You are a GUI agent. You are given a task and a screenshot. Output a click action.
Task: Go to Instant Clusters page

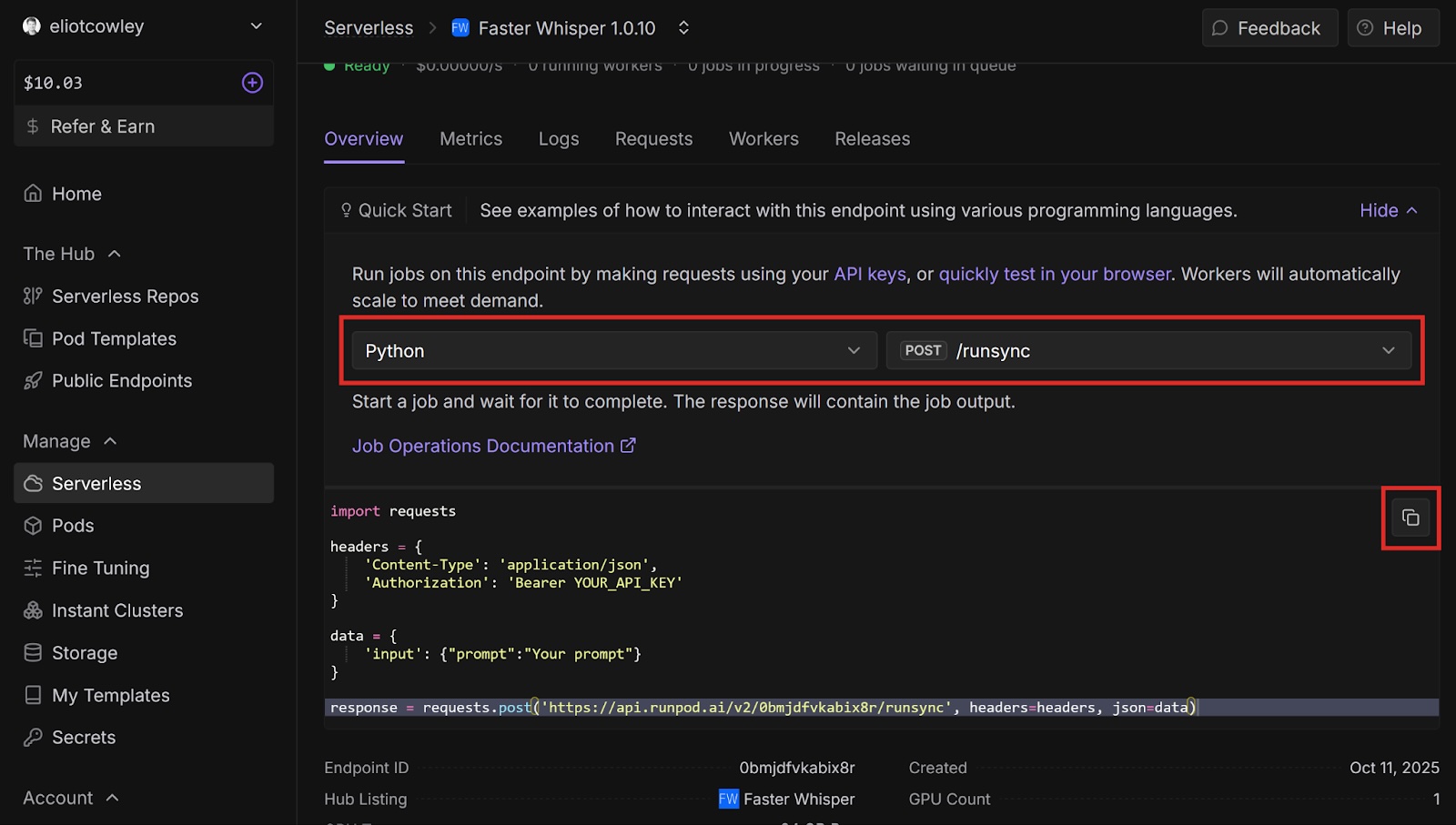pyautogui.click(x=144, y=610)
